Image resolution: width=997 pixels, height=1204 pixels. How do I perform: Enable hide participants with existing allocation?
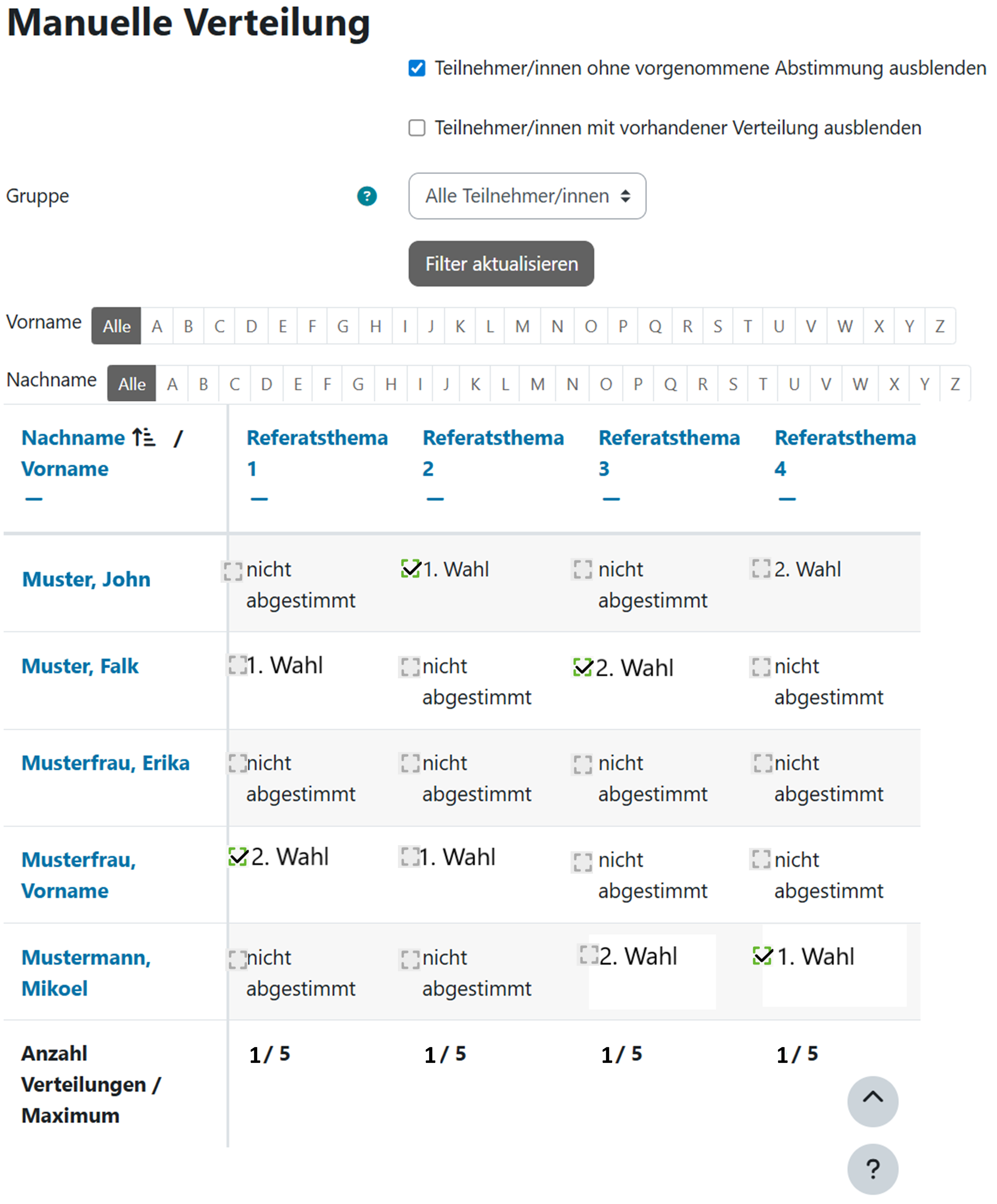pos(417,128)
